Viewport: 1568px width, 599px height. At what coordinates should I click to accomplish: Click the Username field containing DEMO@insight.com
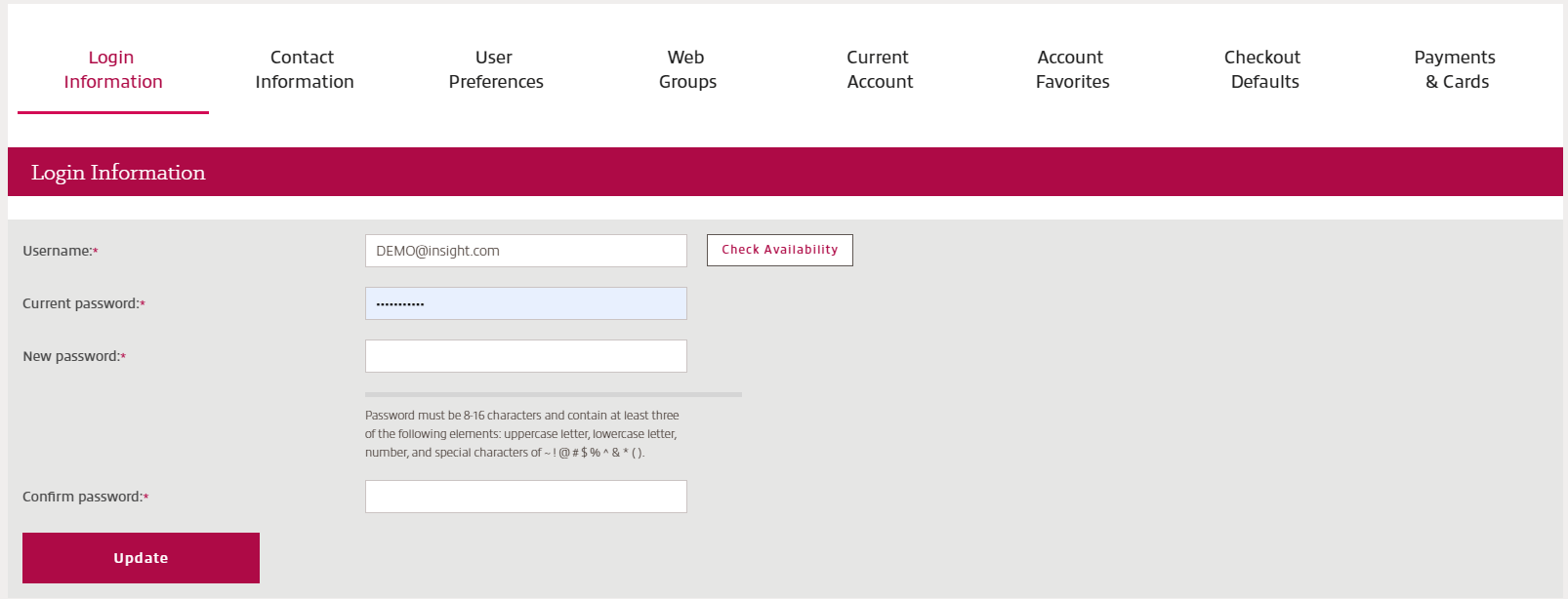point(525,251)
